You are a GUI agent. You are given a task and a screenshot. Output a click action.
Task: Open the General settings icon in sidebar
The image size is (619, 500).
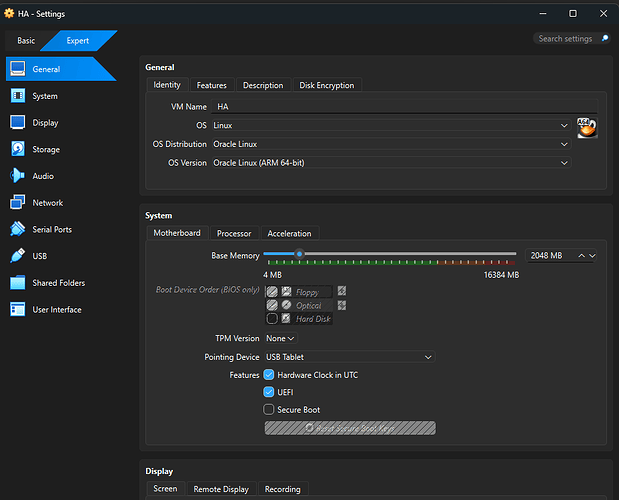[18, 69]
